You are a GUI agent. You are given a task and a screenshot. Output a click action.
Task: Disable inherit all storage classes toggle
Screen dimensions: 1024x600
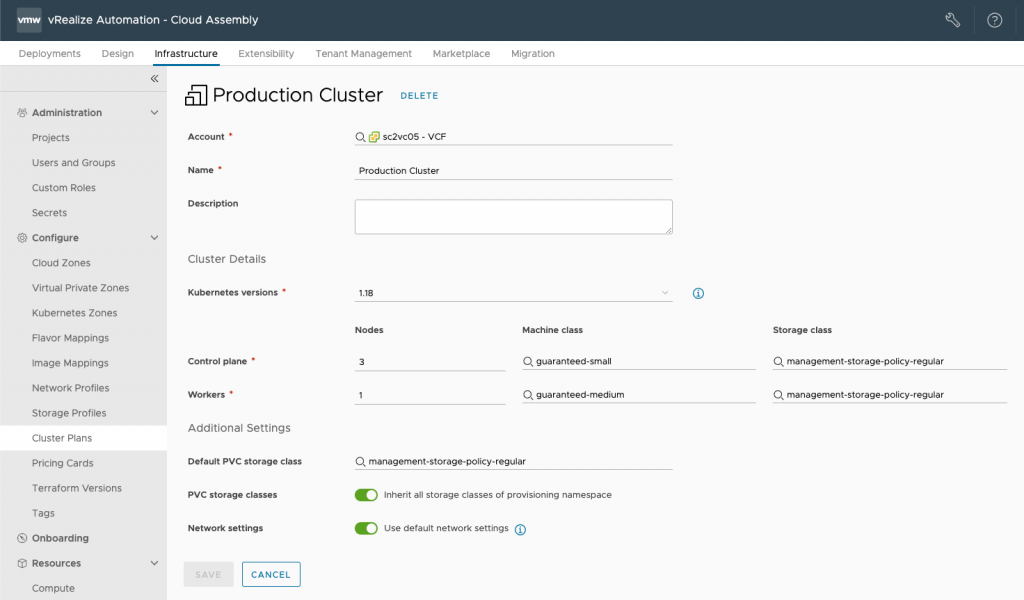pos(366,495)
